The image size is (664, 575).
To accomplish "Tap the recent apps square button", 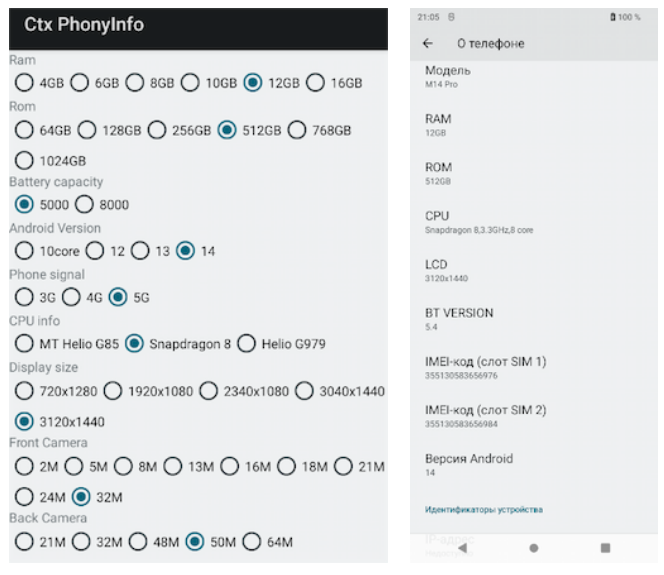I will (605, 548).
